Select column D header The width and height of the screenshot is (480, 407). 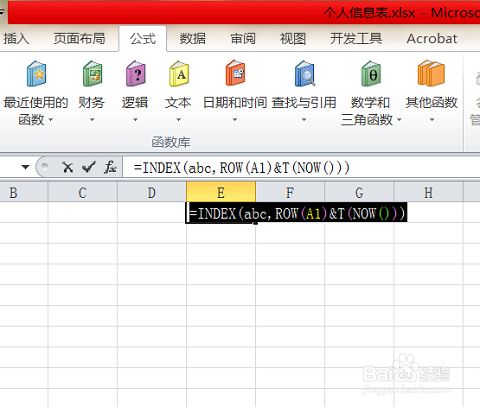pos(152,192)
